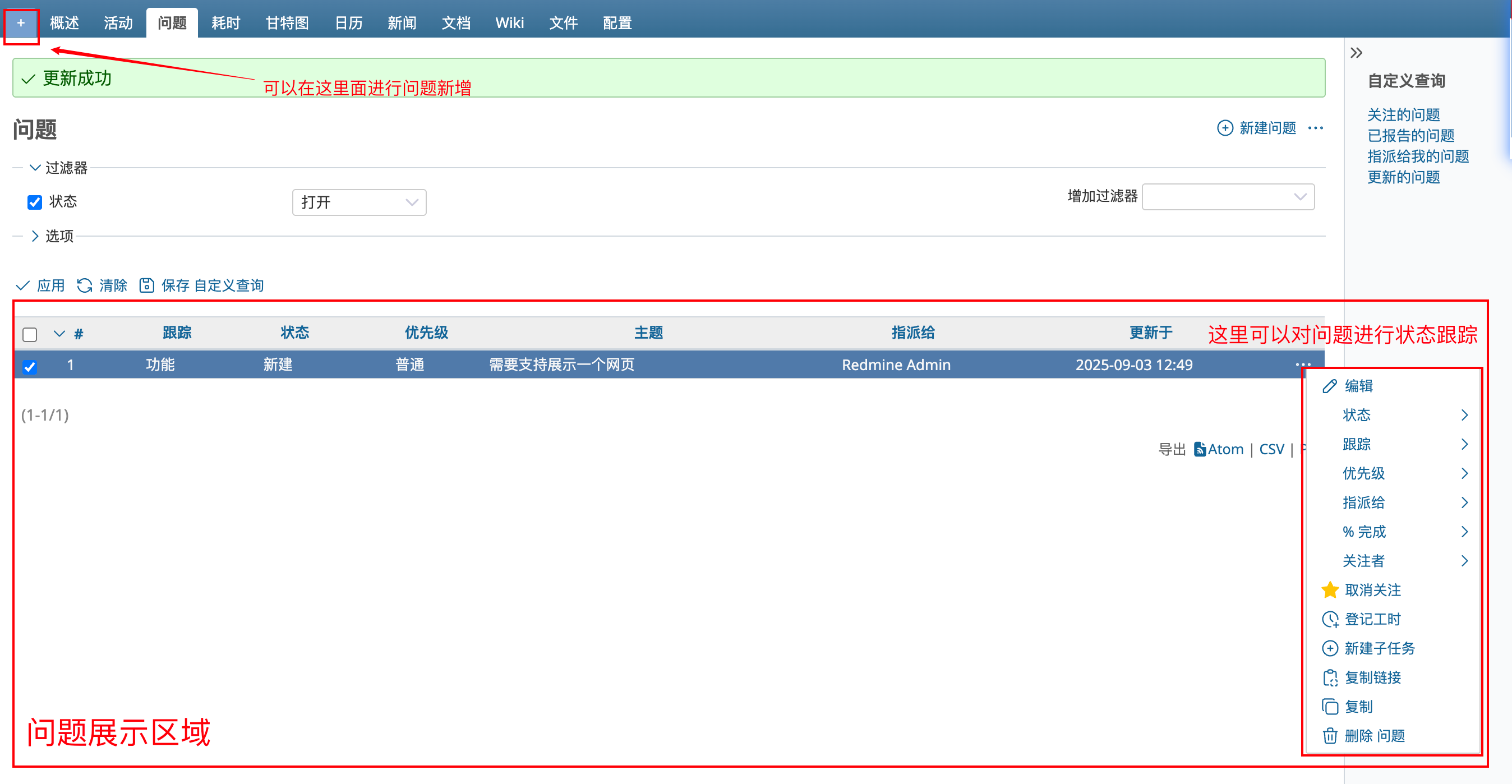The height and width of the screenshot is (784, 1512).
Task: Click the save icon for 保存 自定义查询
Action: [x=147, y=286]
